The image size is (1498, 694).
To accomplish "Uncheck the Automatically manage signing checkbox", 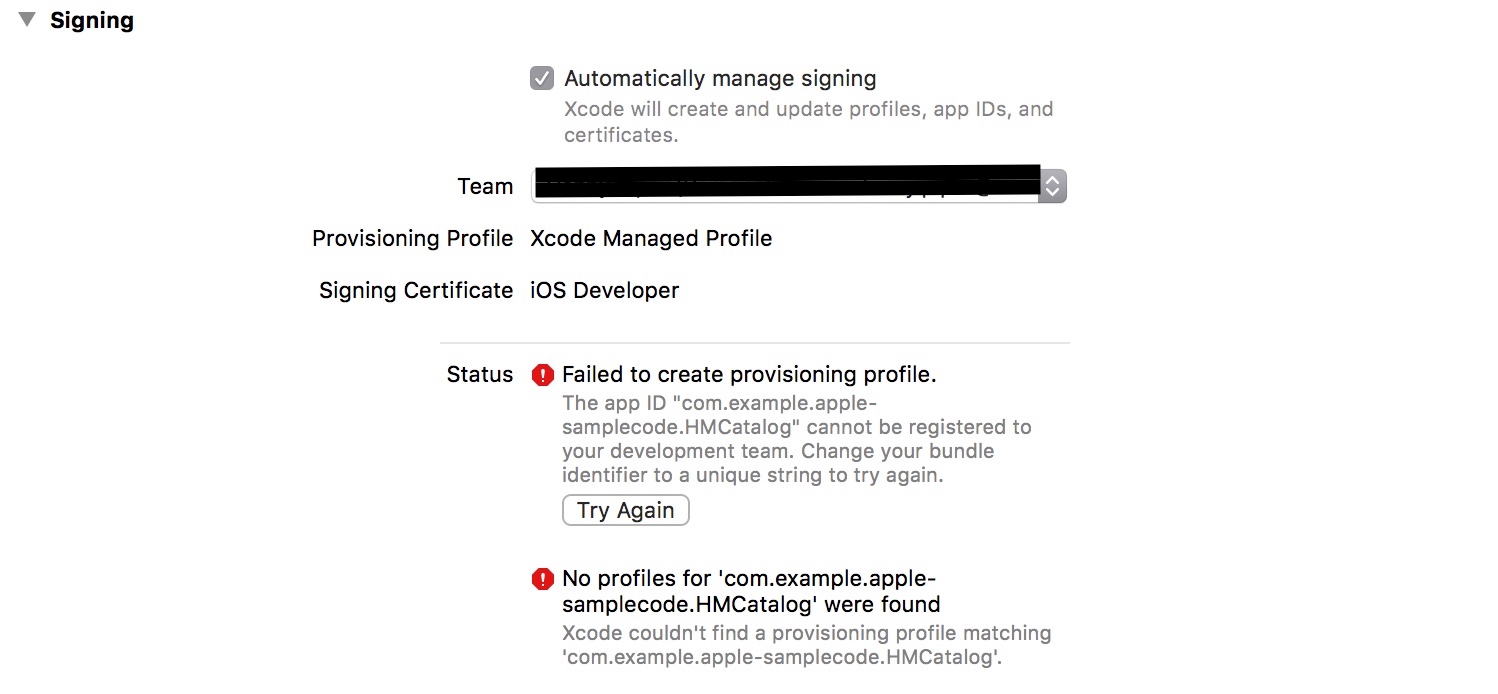I will (542, 78).
